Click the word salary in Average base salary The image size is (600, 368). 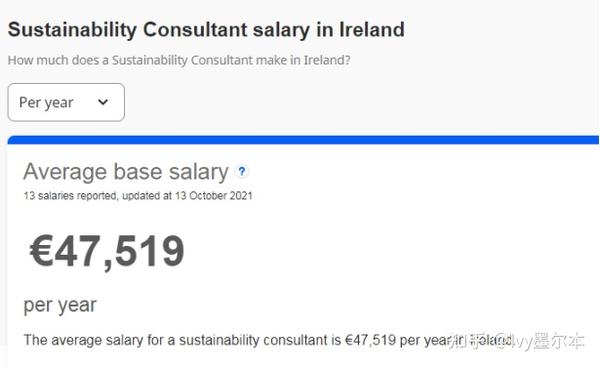199,172
